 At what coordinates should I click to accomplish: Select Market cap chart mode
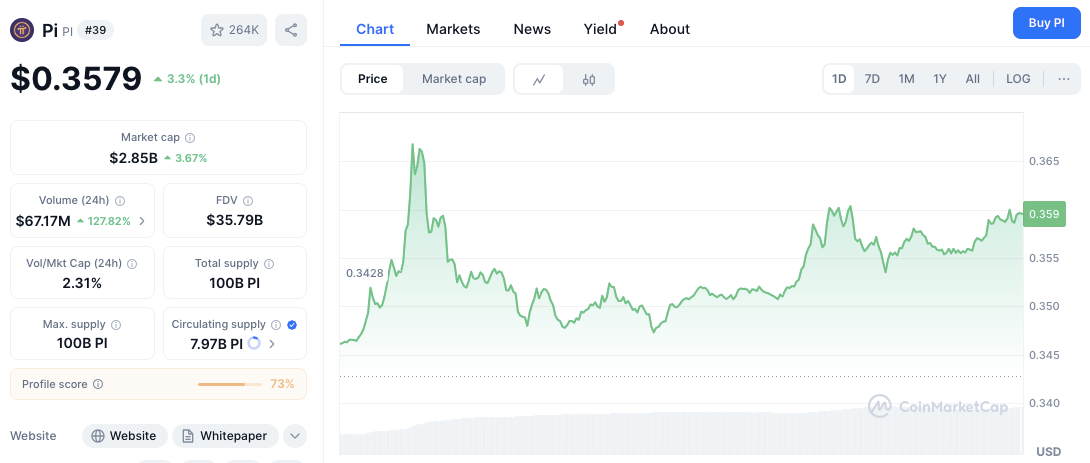tap(454, 79)
